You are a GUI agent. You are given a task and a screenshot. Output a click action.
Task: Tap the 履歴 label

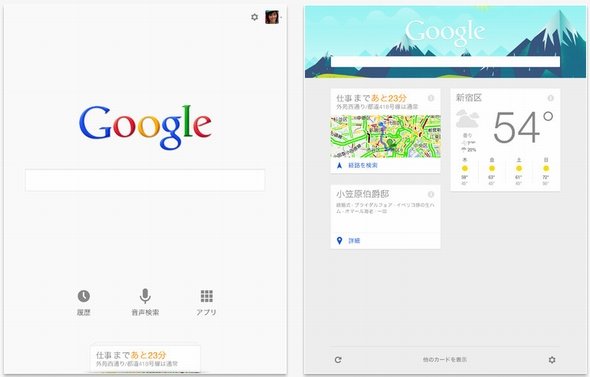[x=84, y=312]
